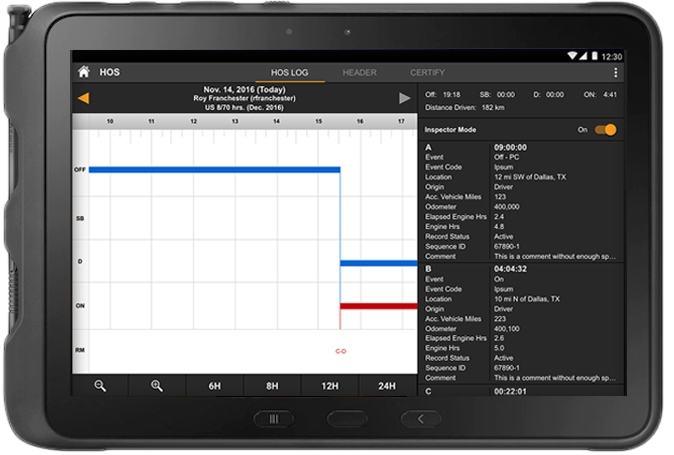This screenshot has width=674, height=455.
Task: Open event C at 00:22:01
Action: click(x=521, y=391)
